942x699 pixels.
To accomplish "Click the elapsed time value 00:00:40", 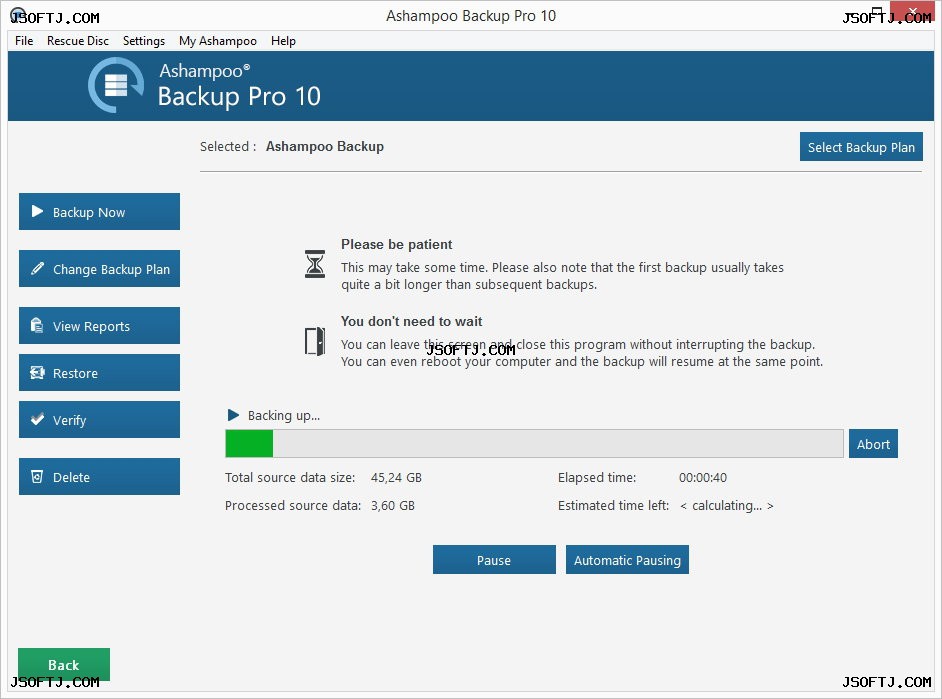I will 703,477.
